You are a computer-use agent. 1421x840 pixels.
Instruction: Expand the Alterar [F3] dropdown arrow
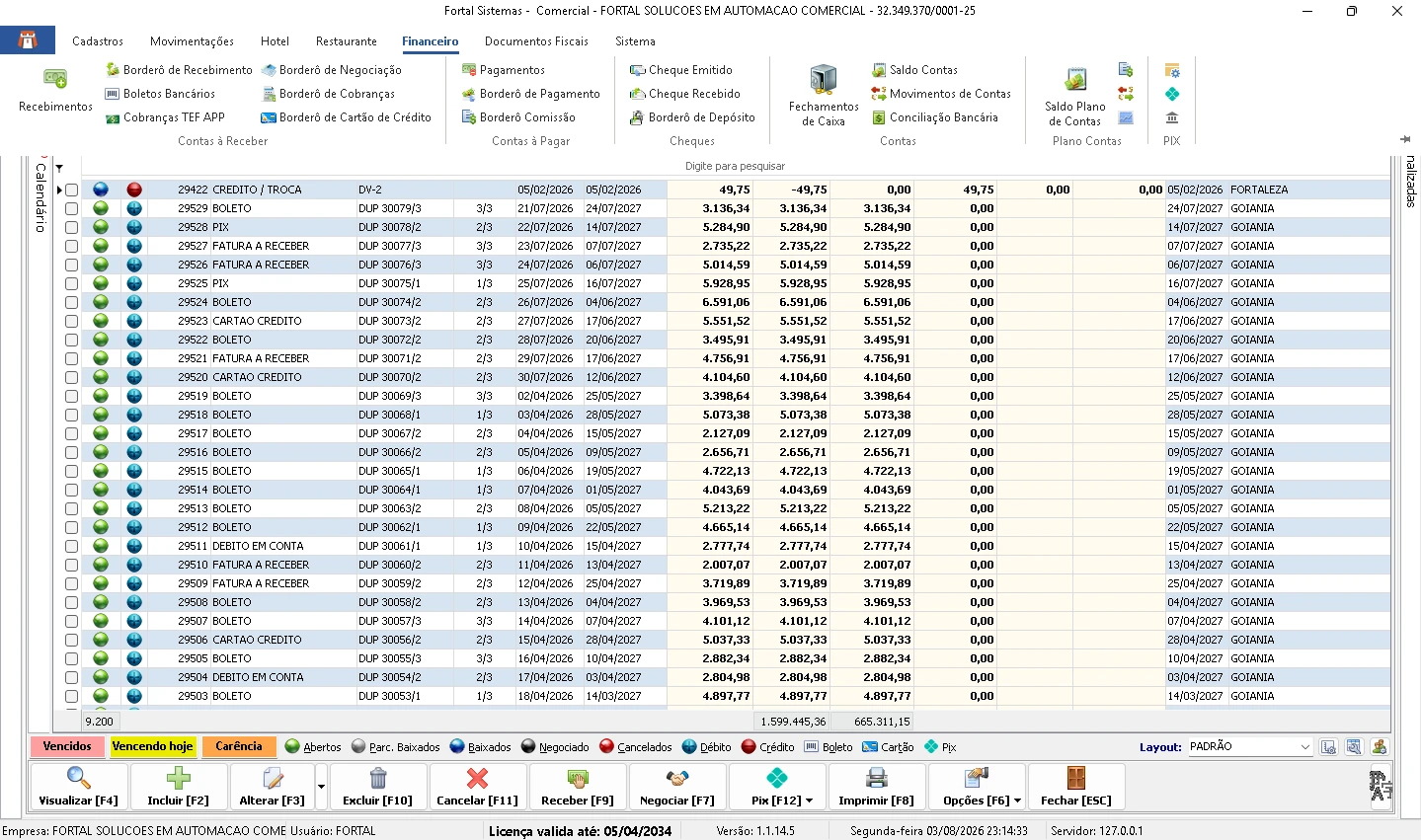pos(321,787)
